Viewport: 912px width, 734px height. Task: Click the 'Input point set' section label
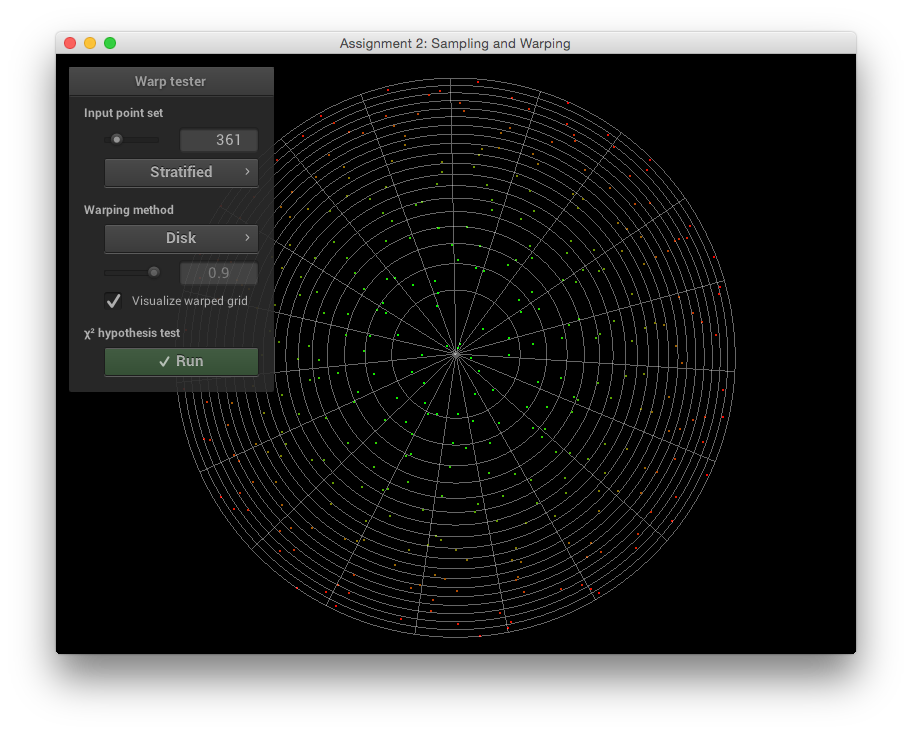(124, 113)
